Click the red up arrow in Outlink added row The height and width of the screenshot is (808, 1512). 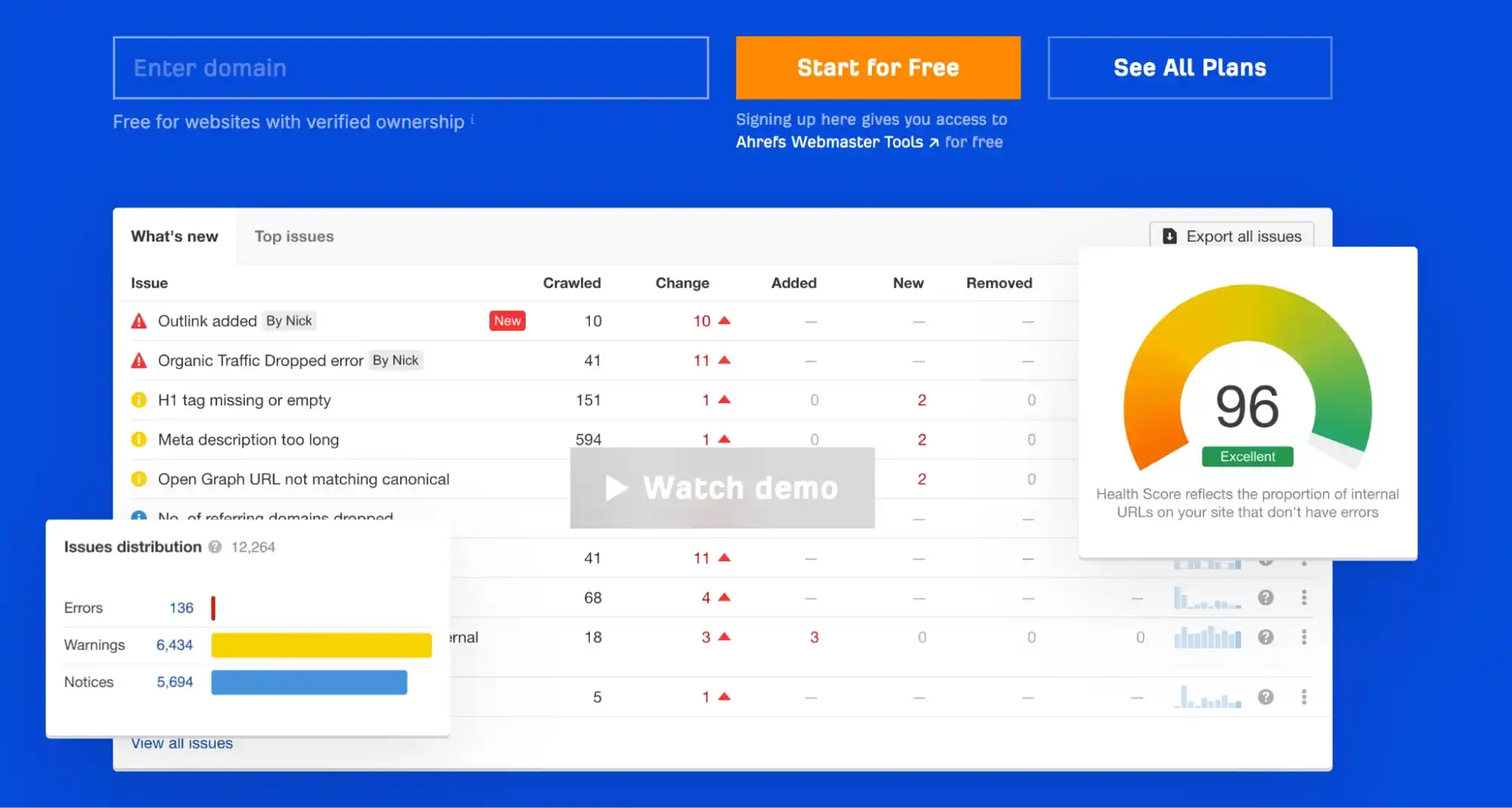click(724, 320)
